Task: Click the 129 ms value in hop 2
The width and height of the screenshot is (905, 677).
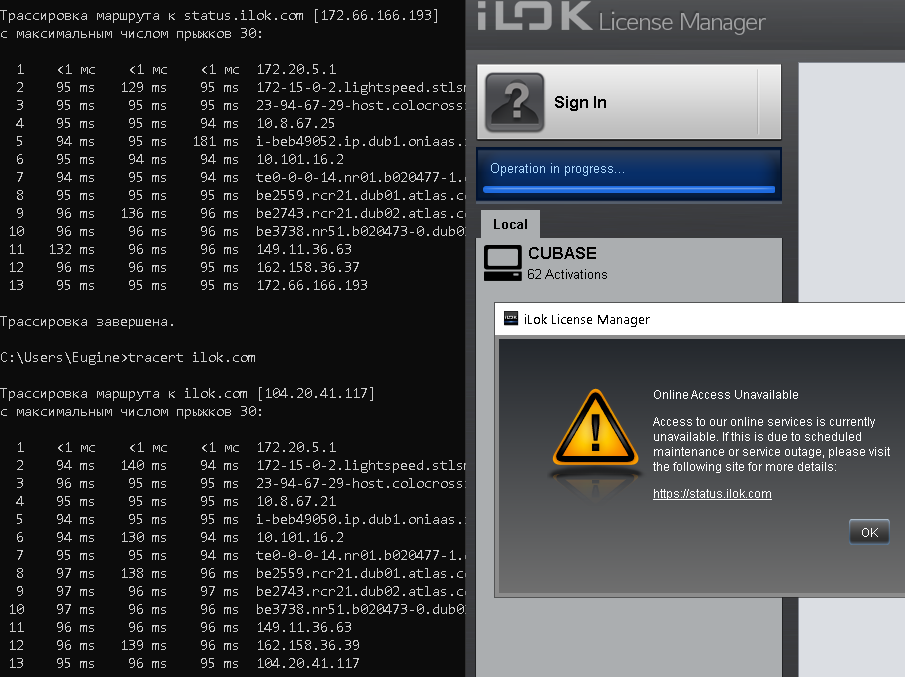Action: pyautogui.click(x=144, y=87)
